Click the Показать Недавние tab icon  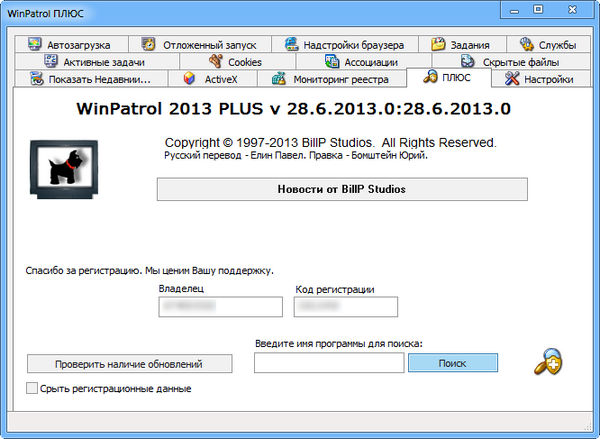click(x=37, y=78)
